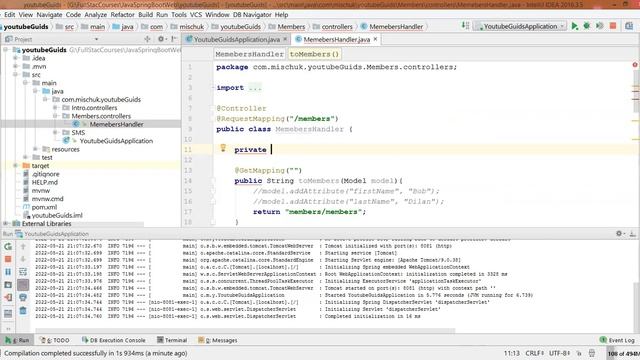Open the Project view selector dropdown
This screenshot has width=640, height=360.
96,39
